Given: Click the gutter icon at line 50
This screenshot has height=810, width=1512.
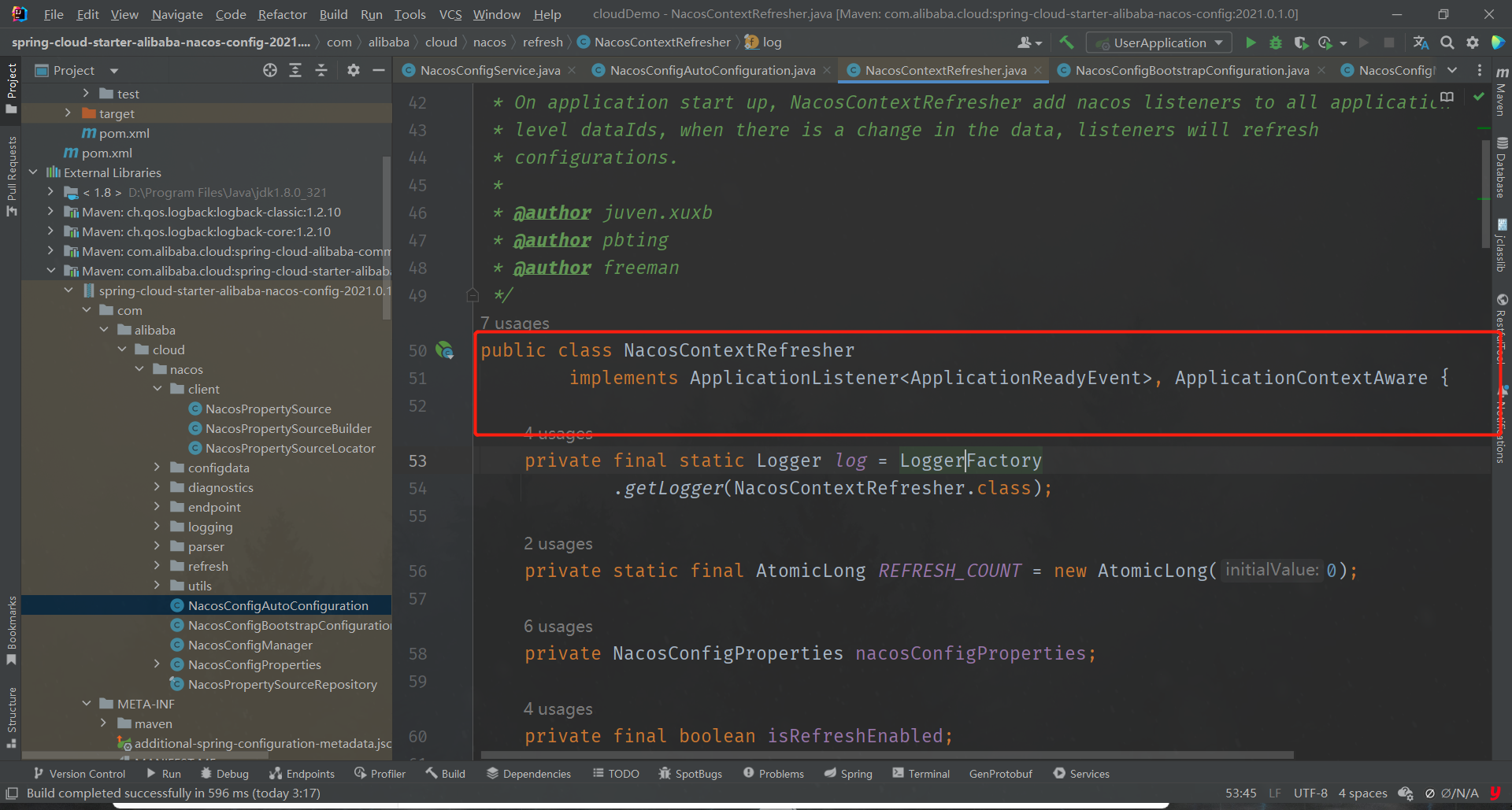Looking at the screenshot, I should click(x=444, y=350).
